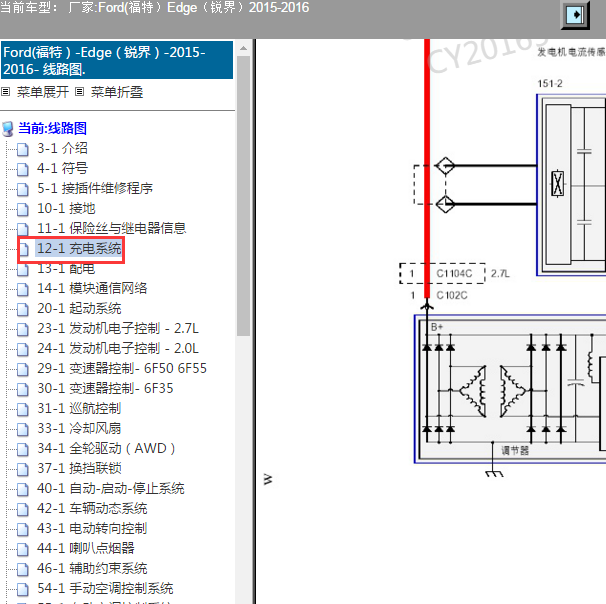This screenshot has height=604, width=606.
Task: Click the 2.7L label beside C1104C
Action: pyautogui.click(x=500, y=274)
